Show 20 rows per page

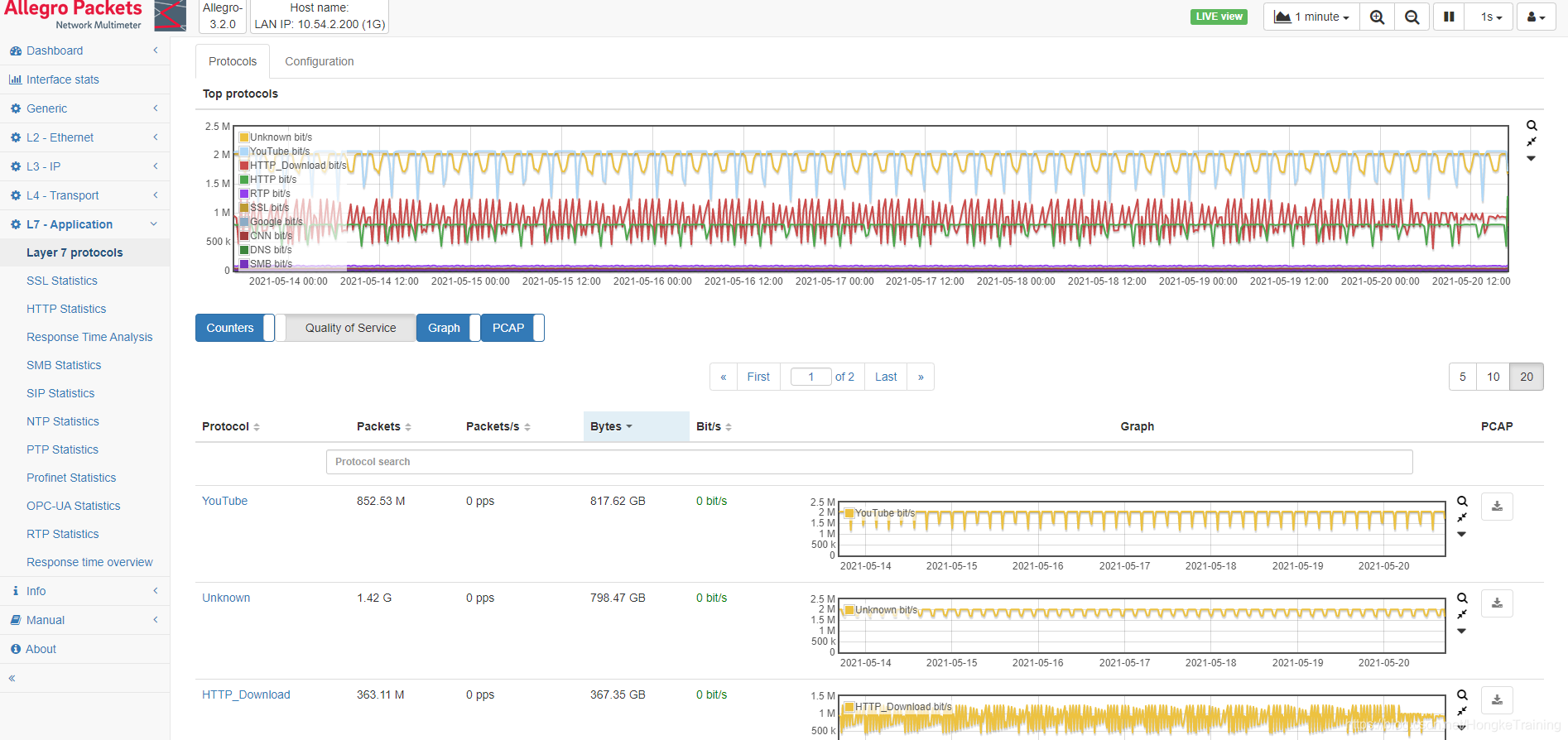1527,377
